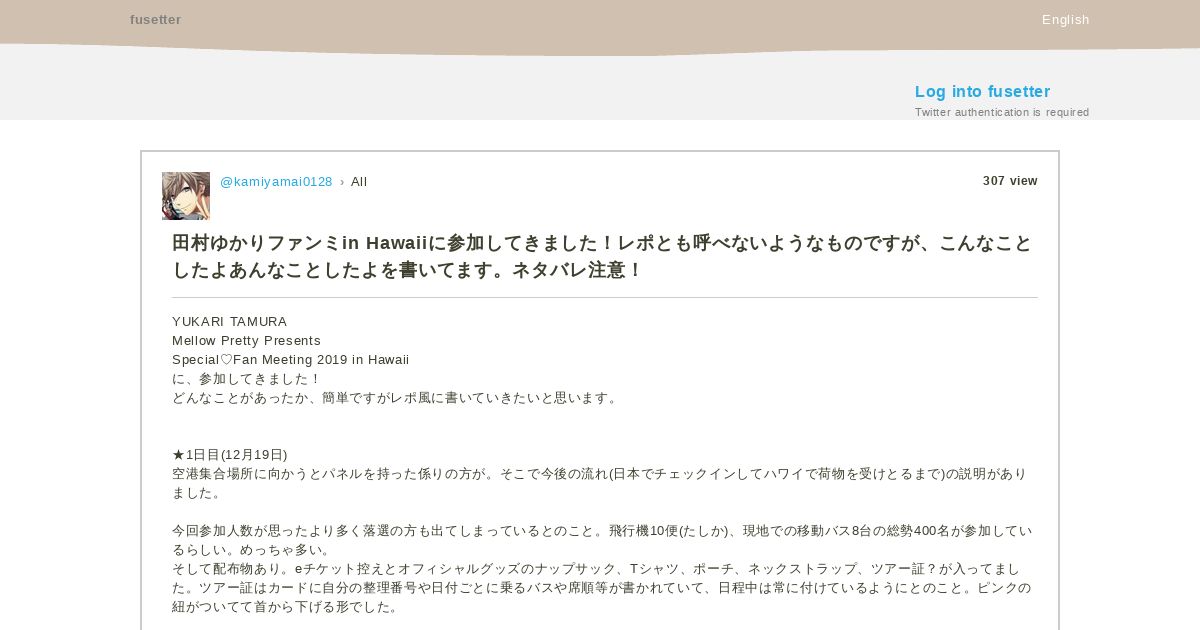Click the 空港集合場所に向かうと paragraph
The height and width of the screenshot is (630, 1200).
[x=600, y=483]
